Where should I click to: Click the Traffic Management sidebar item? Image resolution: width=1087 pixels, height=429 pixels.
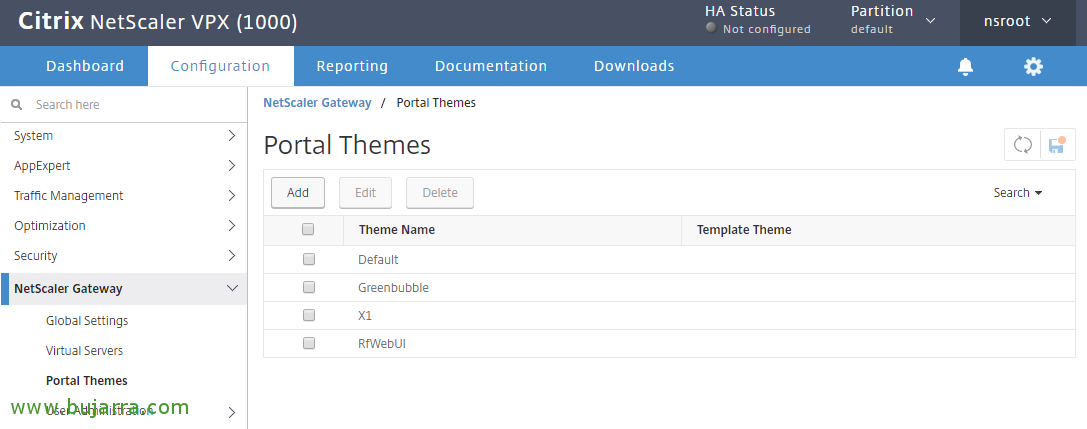pos(69,195)
